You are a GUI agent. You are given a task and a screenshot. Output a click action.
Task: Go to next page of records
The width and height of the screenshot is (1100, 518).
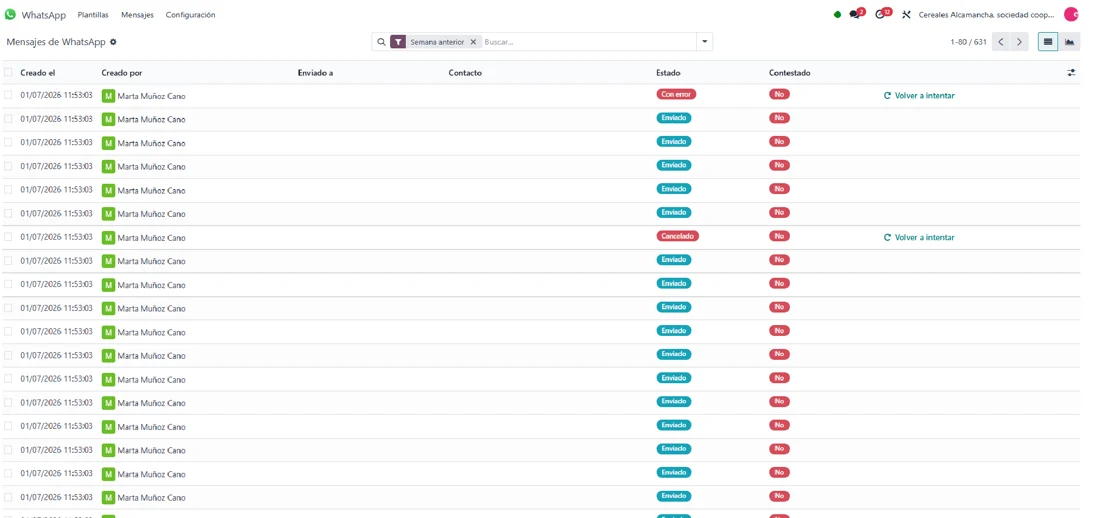(x=1019, y=42)
